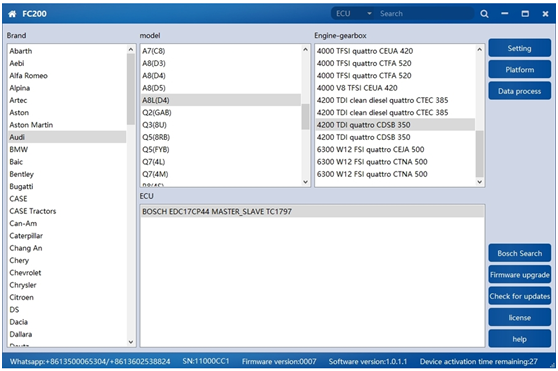Select brand Chevrolet
The image size is (558, 371).
tap(67, 273)
